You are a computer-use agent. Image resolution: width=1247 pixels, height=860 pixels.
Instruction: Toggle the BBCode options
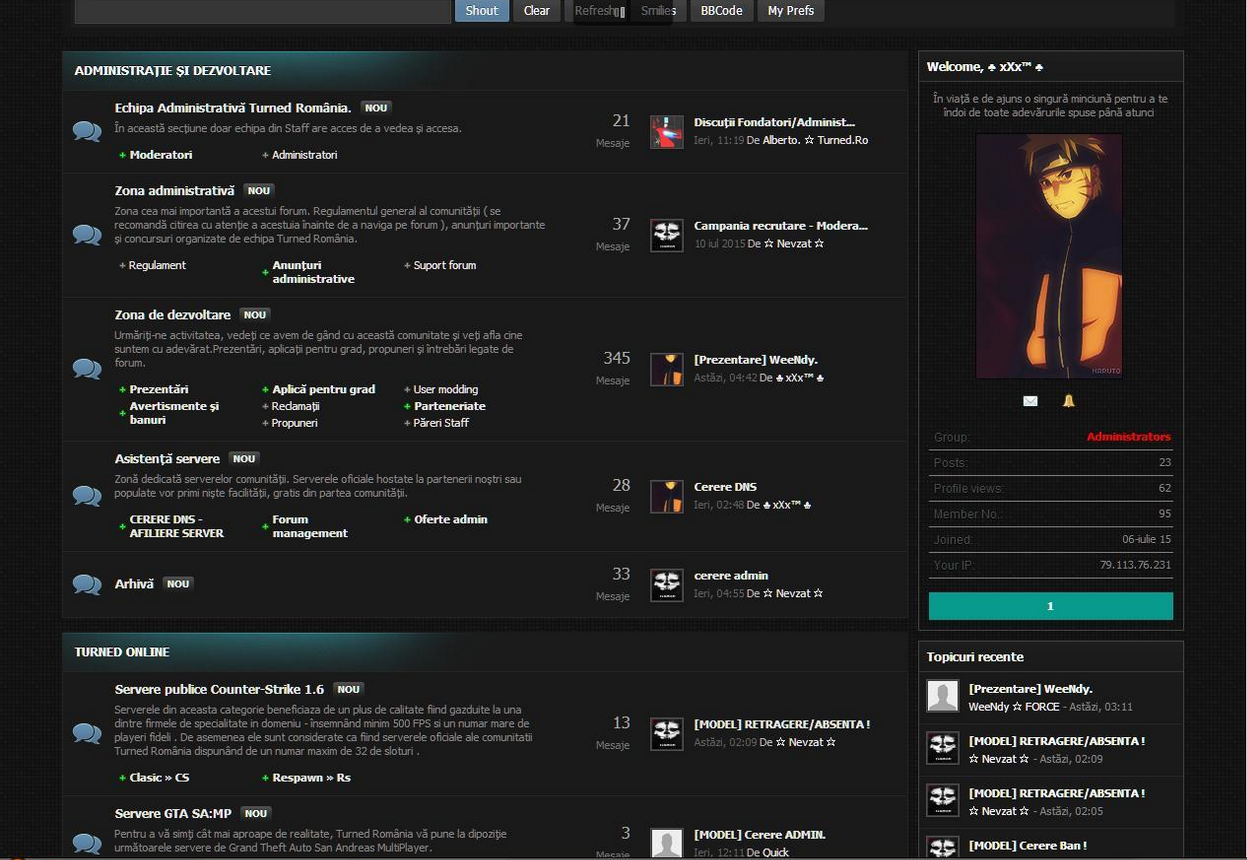coord(721,11)
